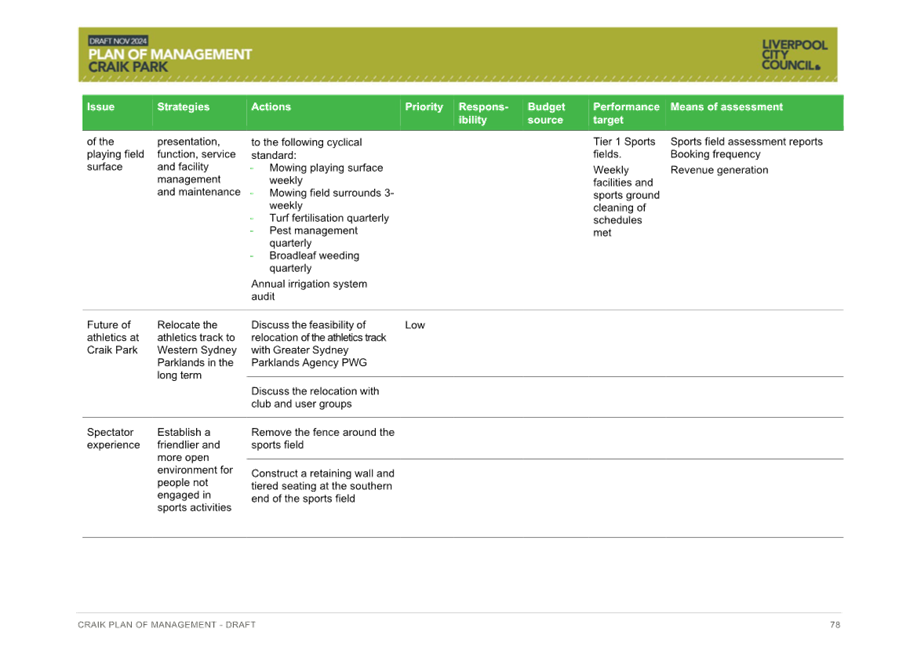Click 'Weekly facilities and sports ground cleaning' text
The height and width of the screenshot is (648, 917).
pos(626,201)
